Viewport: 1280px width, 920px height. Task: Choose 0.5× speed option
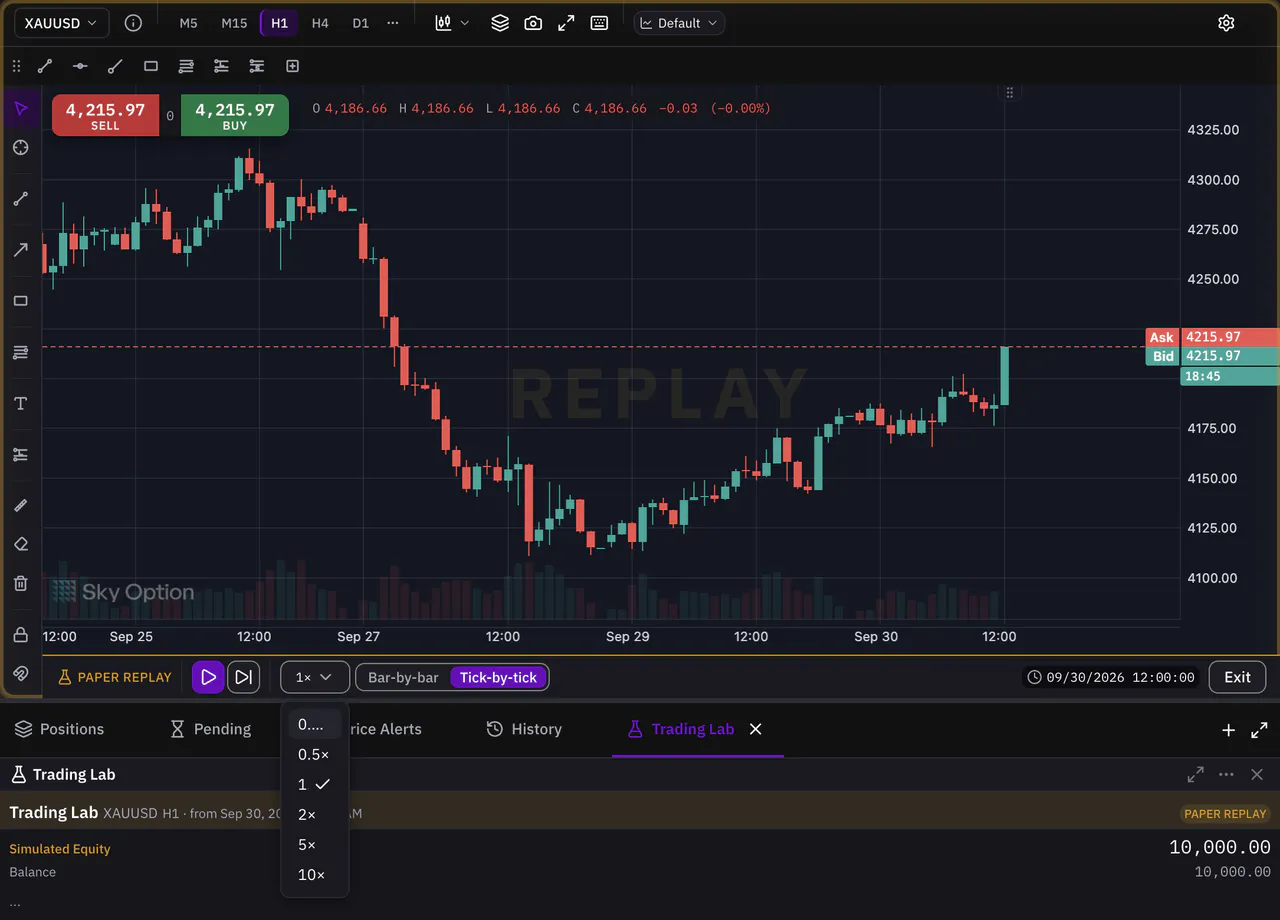[x=314, y=755]
